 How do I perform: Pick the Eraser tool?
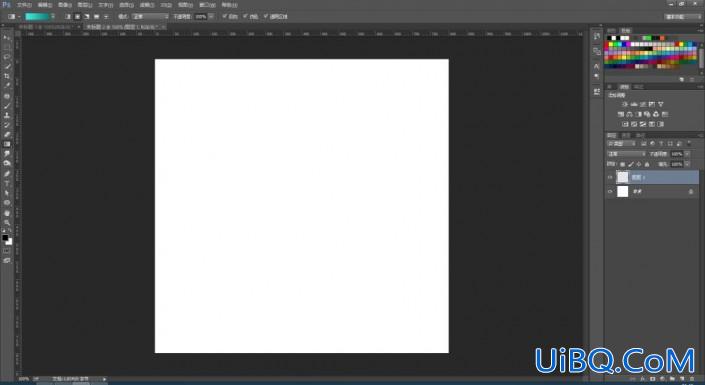(7, 134)
